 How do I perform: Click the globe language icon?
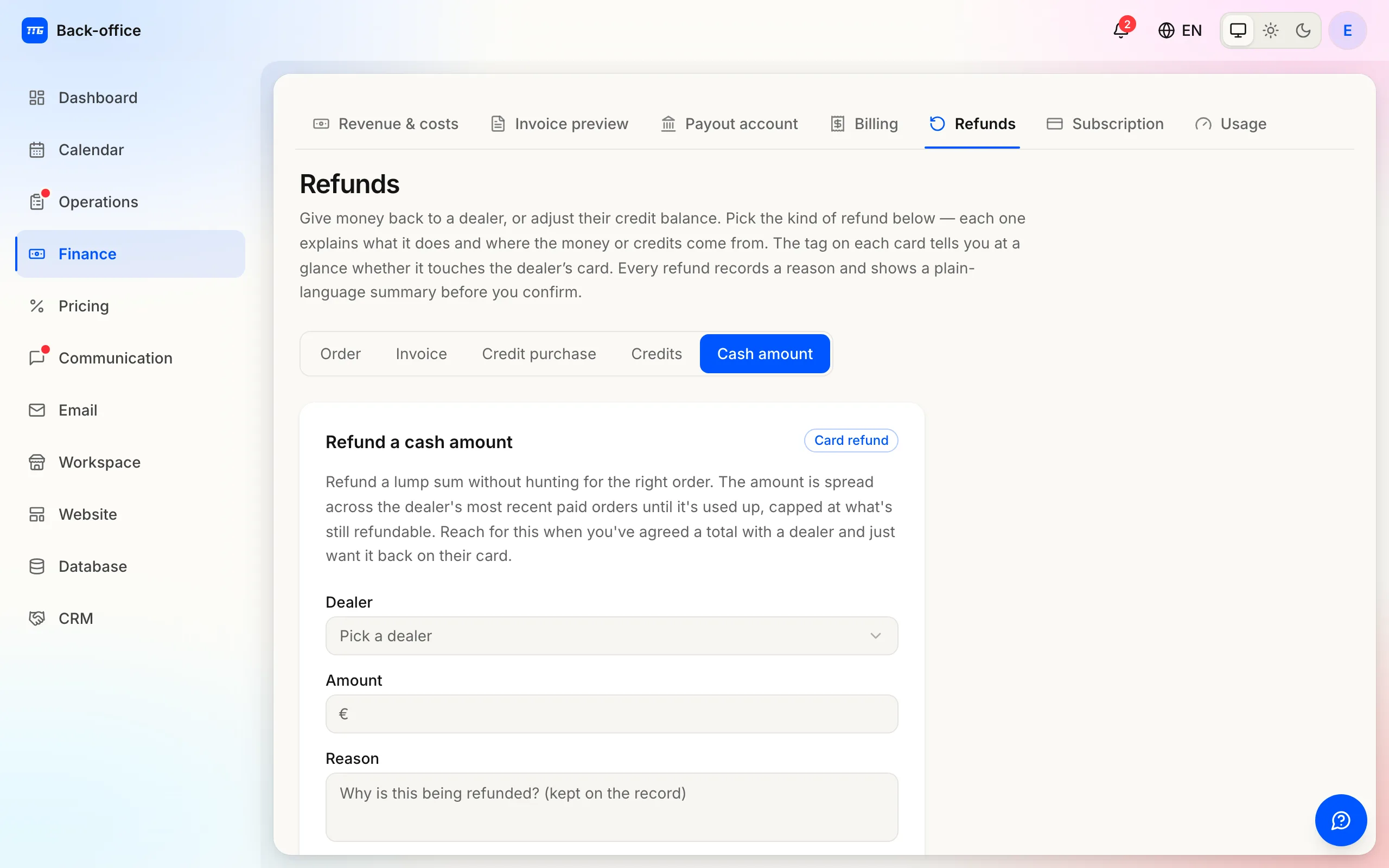point(1165,30)
